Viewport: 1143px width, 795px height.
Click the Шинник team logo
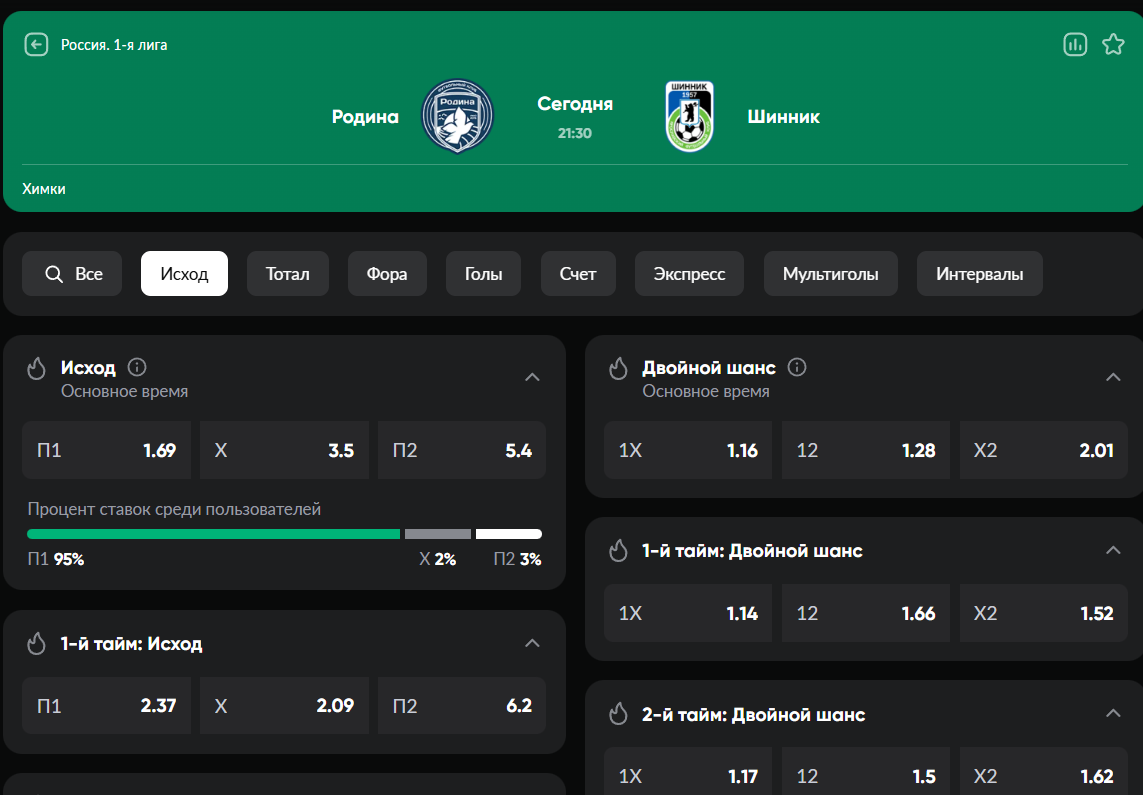(x=689, y=117)
